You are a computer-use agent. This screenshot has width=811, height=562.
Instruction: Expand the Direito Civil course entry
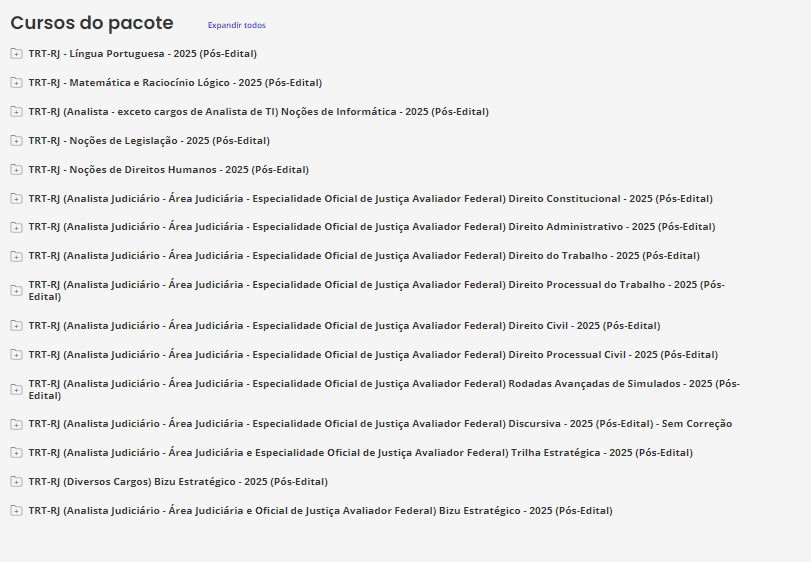click(16, 325)
